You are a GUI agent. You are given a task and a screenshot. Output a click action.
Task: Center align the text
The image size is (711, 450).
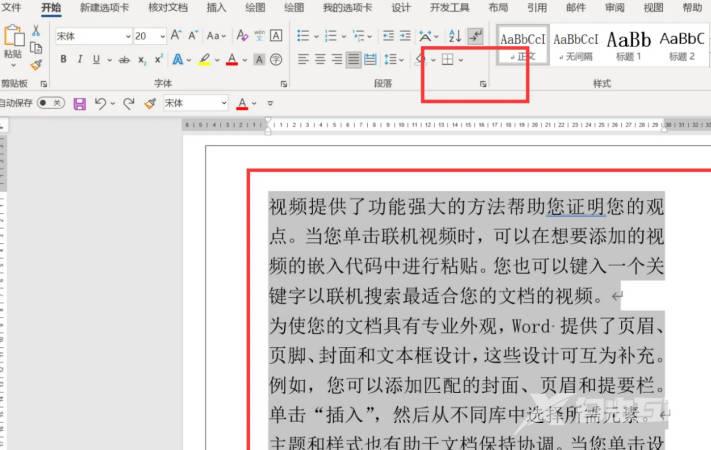[320, 59]
